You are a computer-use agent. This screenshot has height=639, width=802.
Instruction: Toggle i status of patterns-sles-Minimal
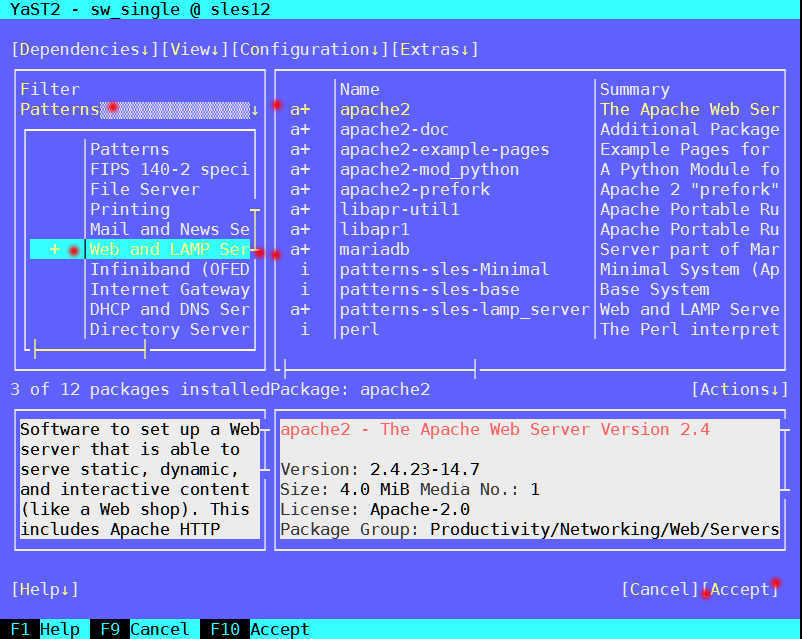point(305,269)
